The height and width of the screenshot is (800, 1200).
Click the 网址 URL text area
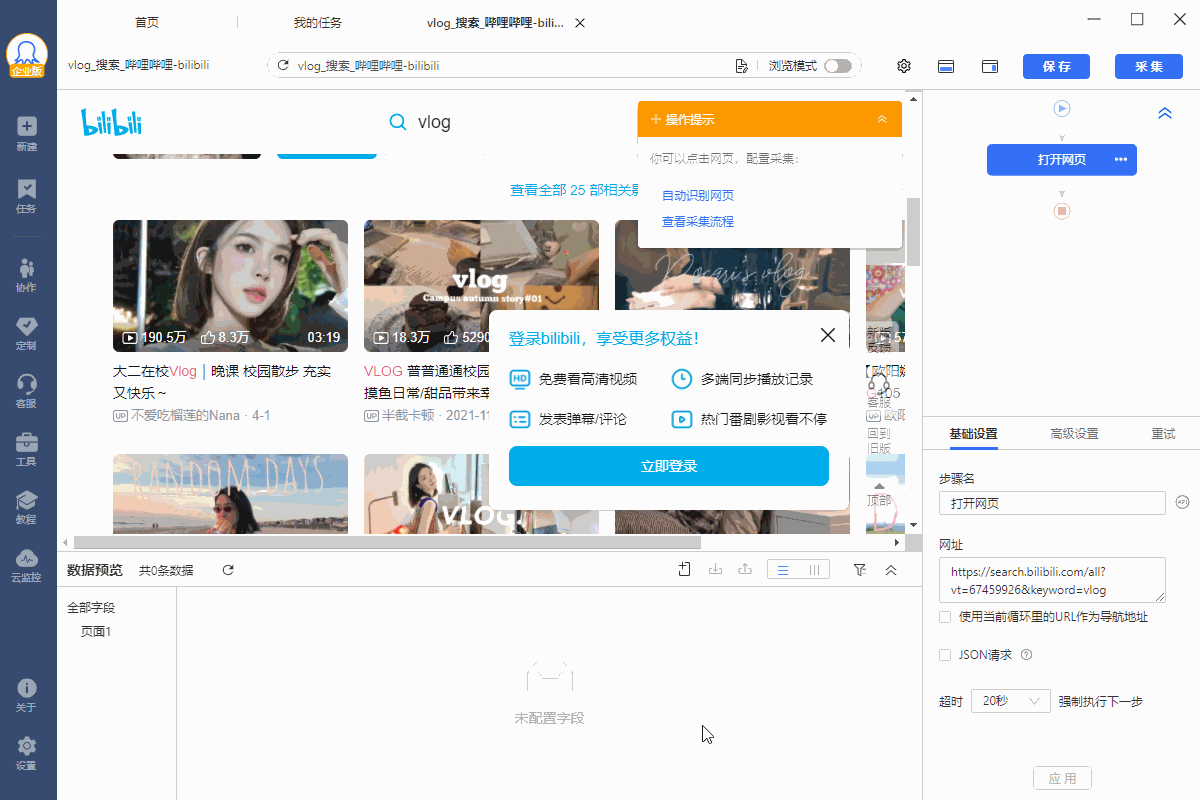pos(1052,580)
